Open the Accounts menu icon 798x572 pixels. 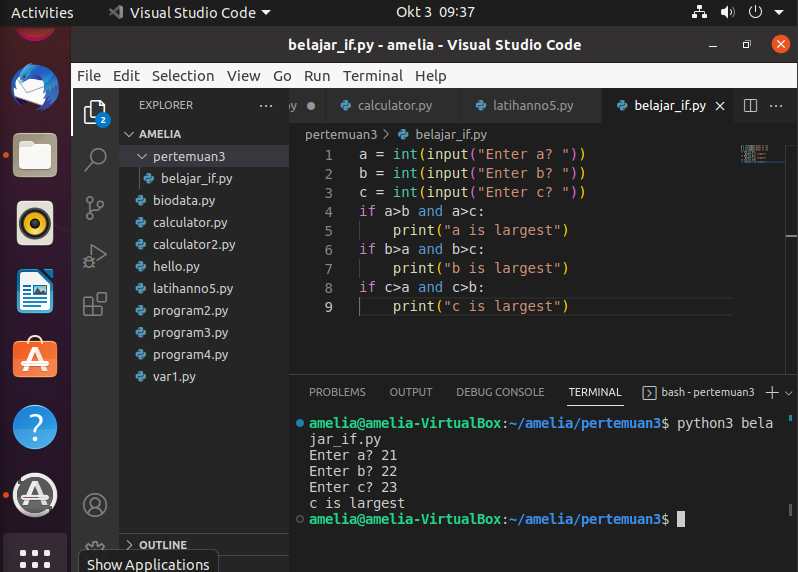(x=95, y=505)
